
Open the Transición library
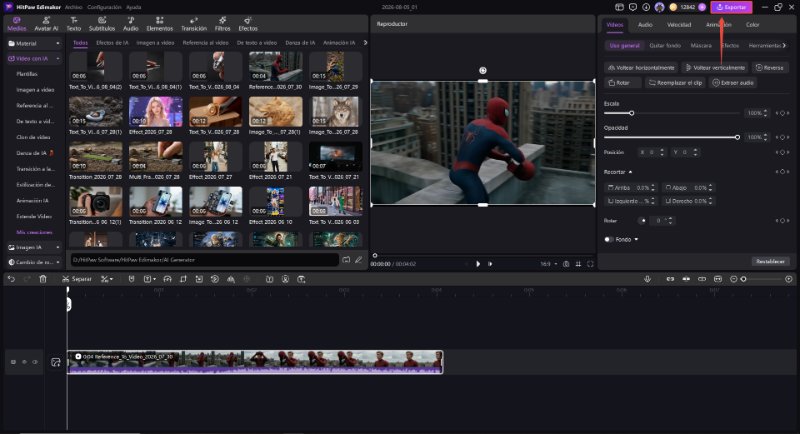194,23
